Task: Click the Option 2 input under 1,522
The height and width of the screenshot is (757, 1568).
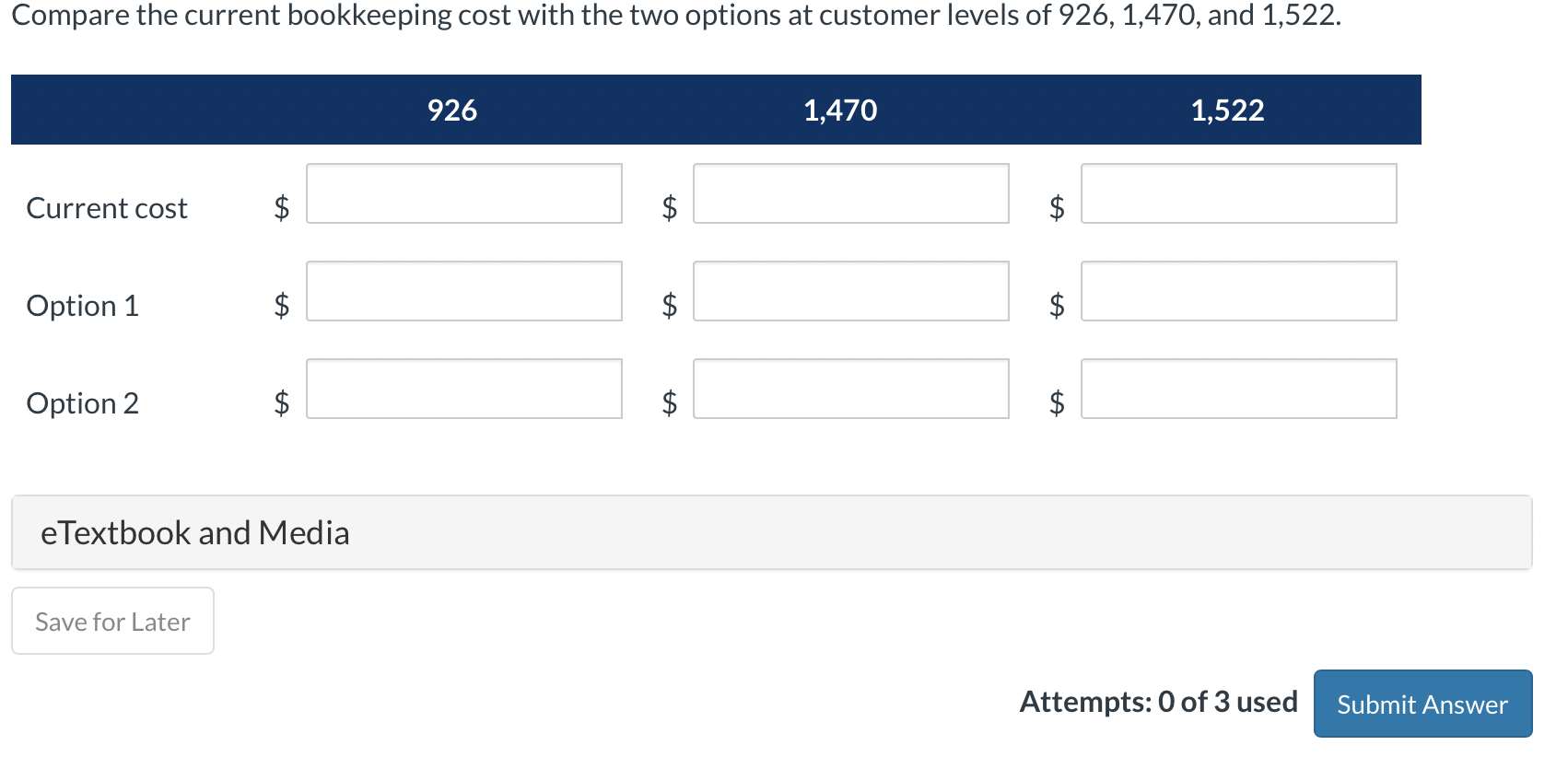Action: 1238,389
